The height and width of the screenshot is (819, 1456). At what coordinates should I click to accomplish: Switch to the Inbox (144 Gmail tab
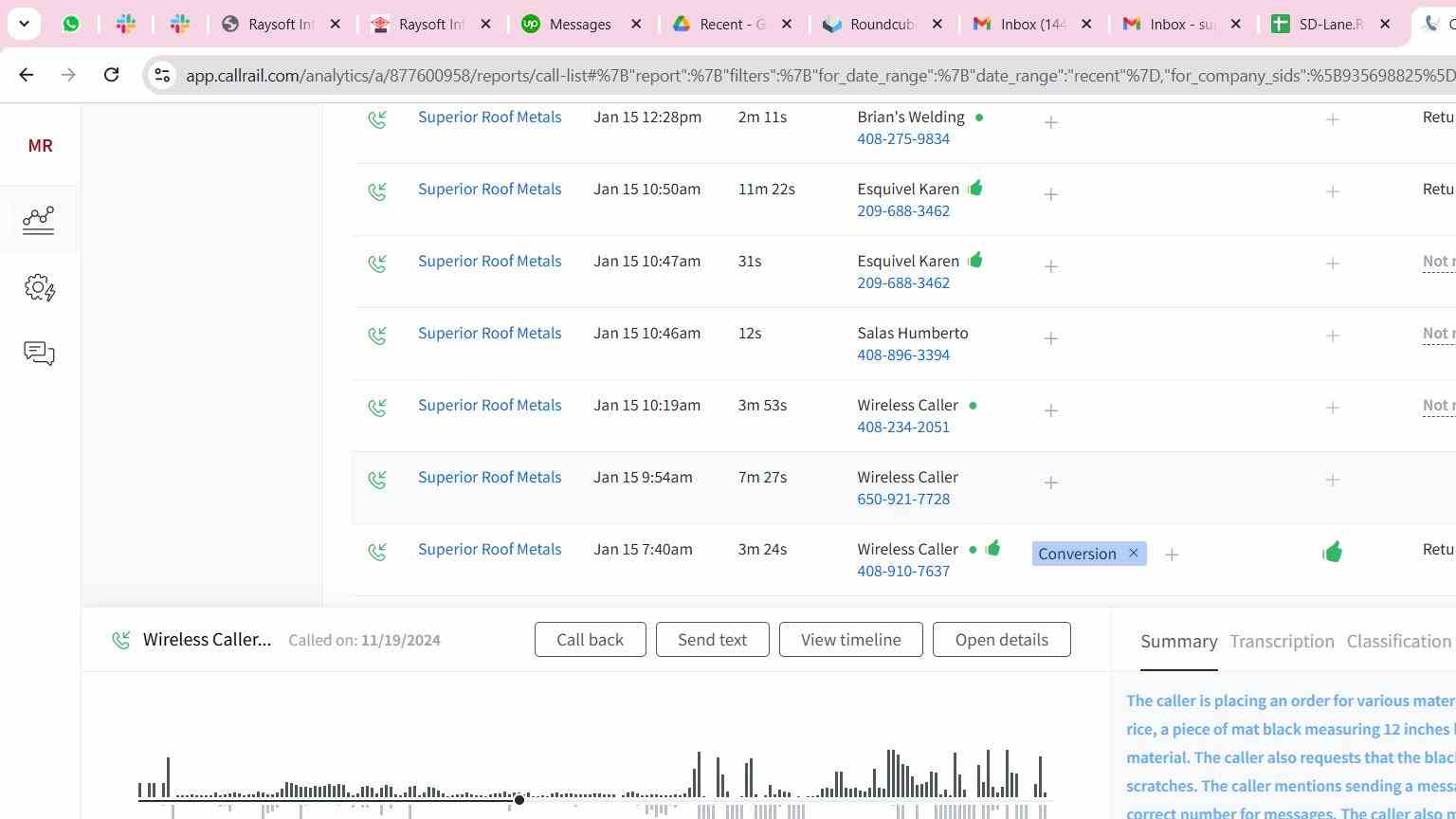(x=1033, y=24)
